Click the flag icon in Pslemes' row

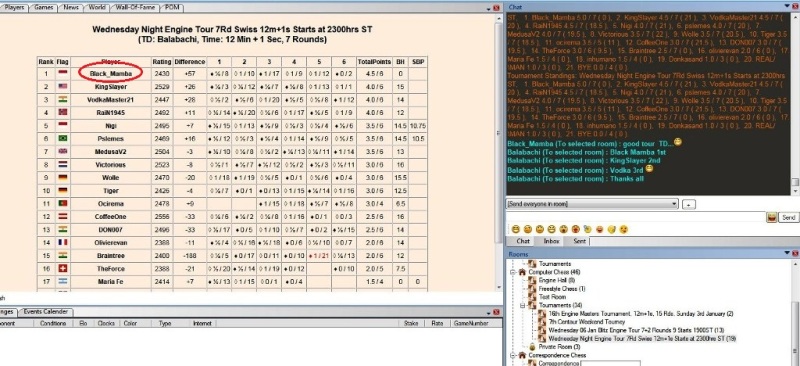(63, 138)
